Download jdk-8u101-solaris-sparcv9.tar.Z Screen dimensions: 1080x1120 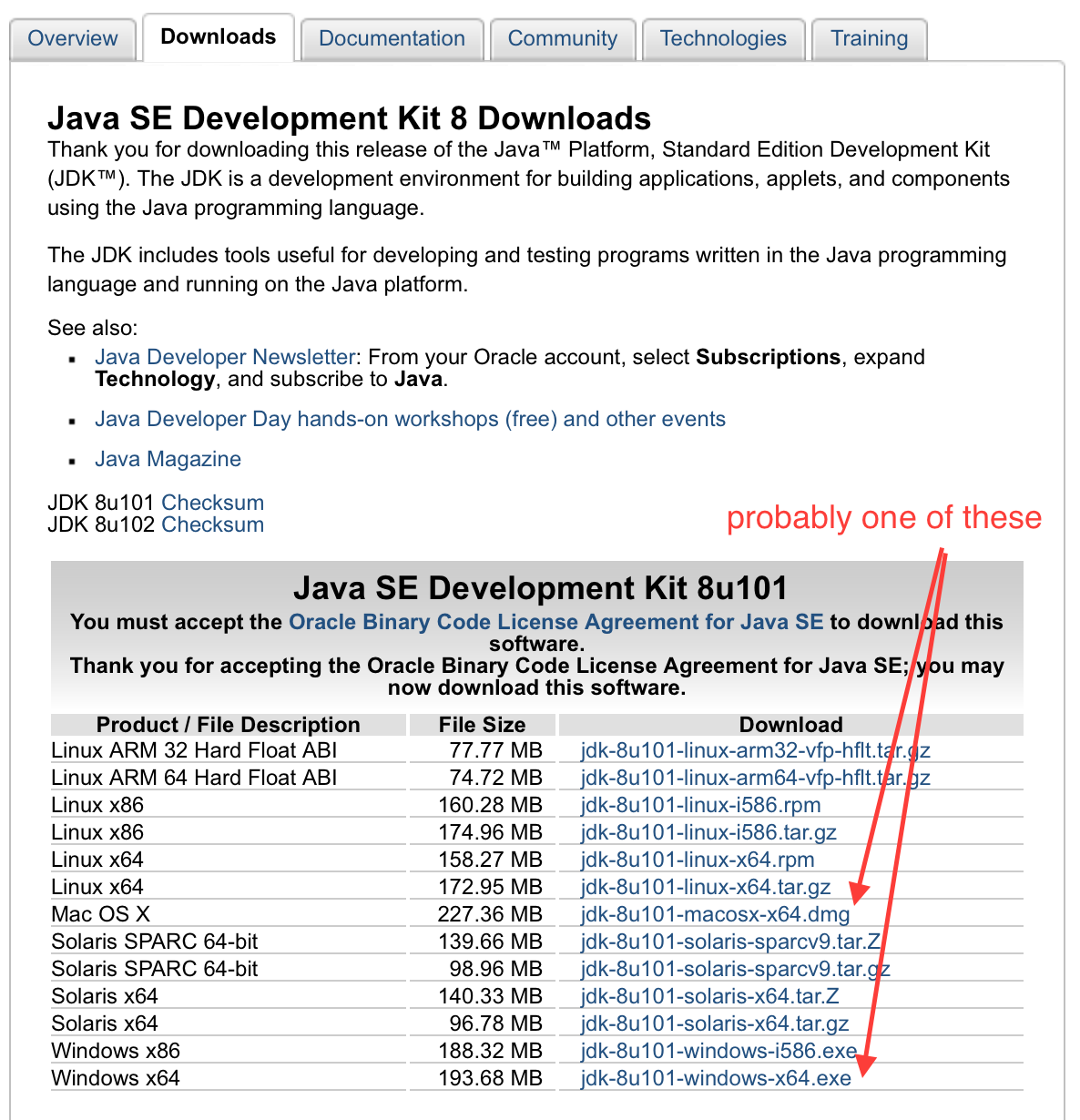[x=730, y=942]
